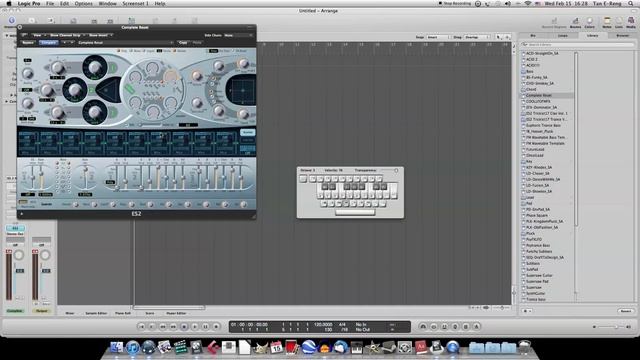Select Complete Reset in the library list
The height and width of the screenshot is (360, 640).
547,95
